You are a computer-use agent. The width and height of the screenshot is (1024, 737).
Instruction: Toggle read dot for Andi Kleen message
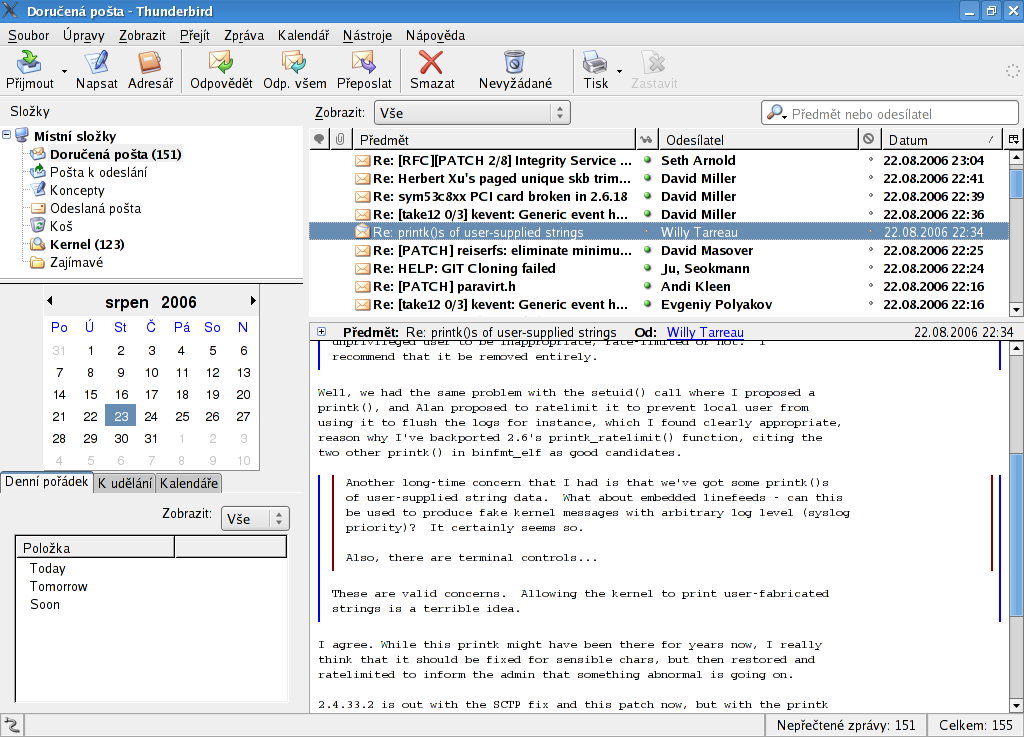(647, 286)
